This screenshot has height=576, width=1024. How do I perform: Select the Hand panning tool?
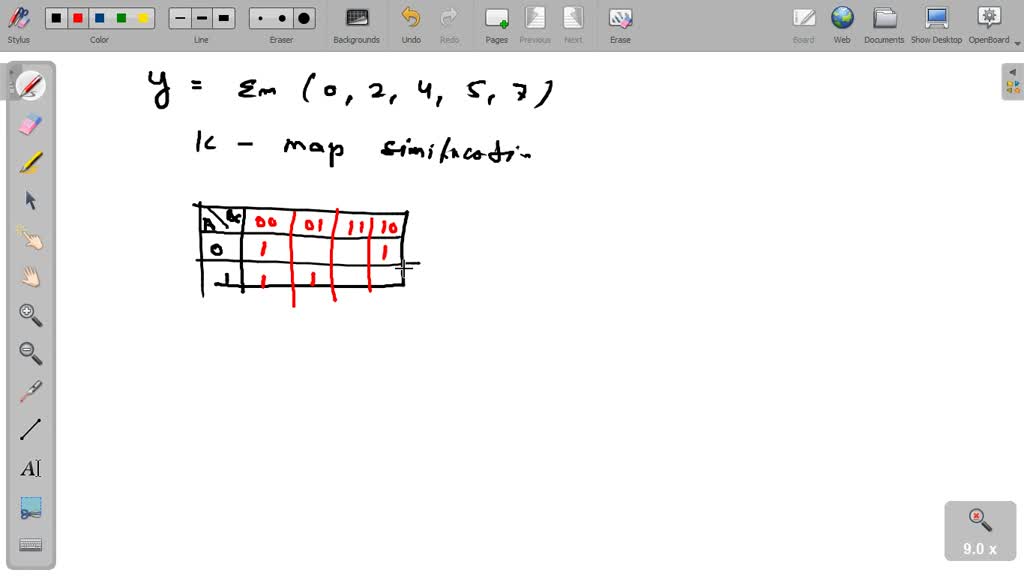click(30, 276)
